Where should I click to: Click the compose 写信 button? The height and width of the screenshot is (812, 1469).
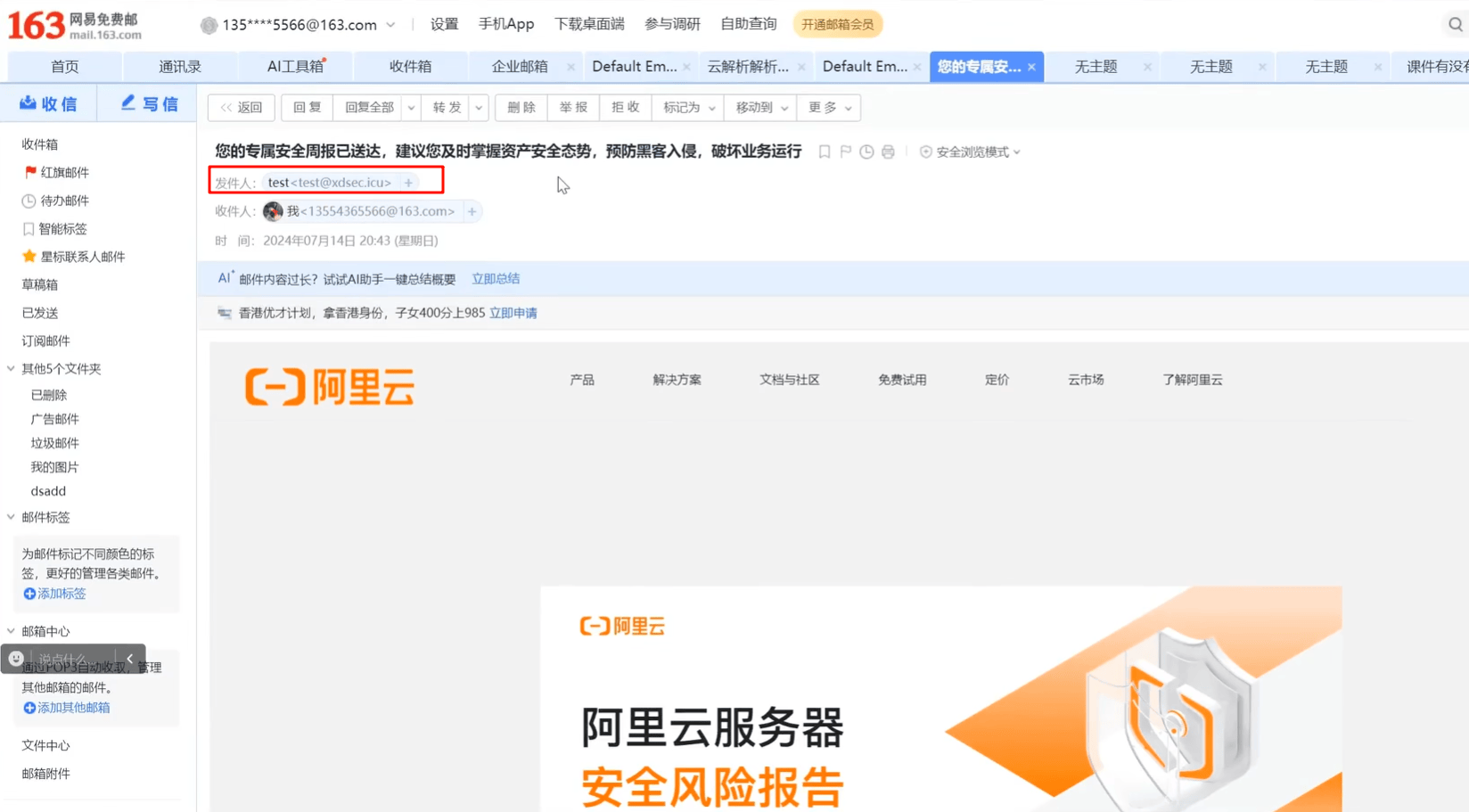pos(150,104)
